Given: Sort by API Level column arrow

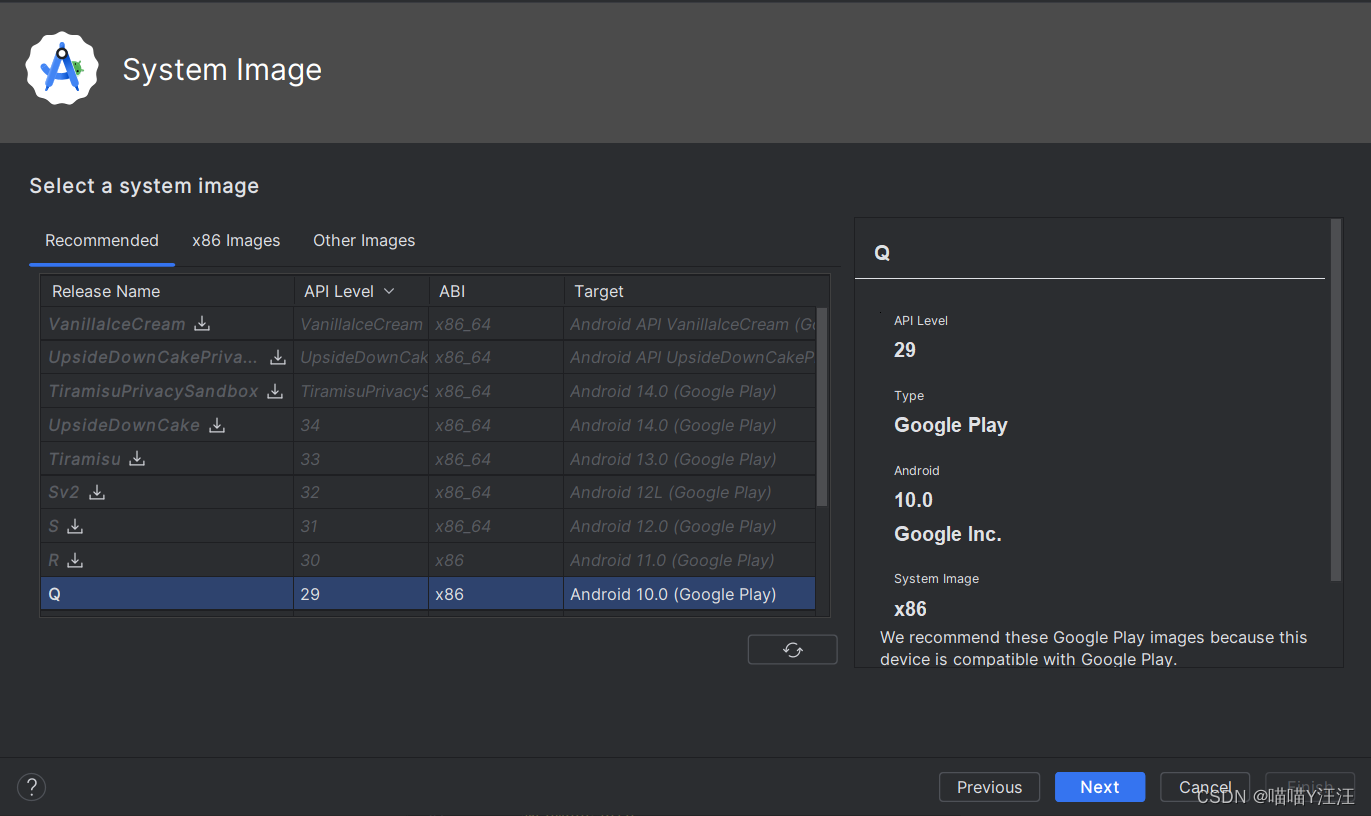Looking at the screenshot, I should [389, 291].
